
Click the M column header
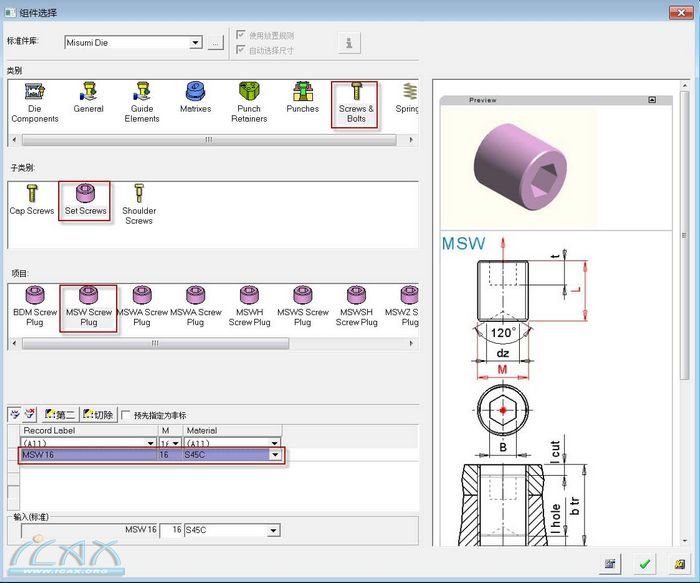[171, 430]
